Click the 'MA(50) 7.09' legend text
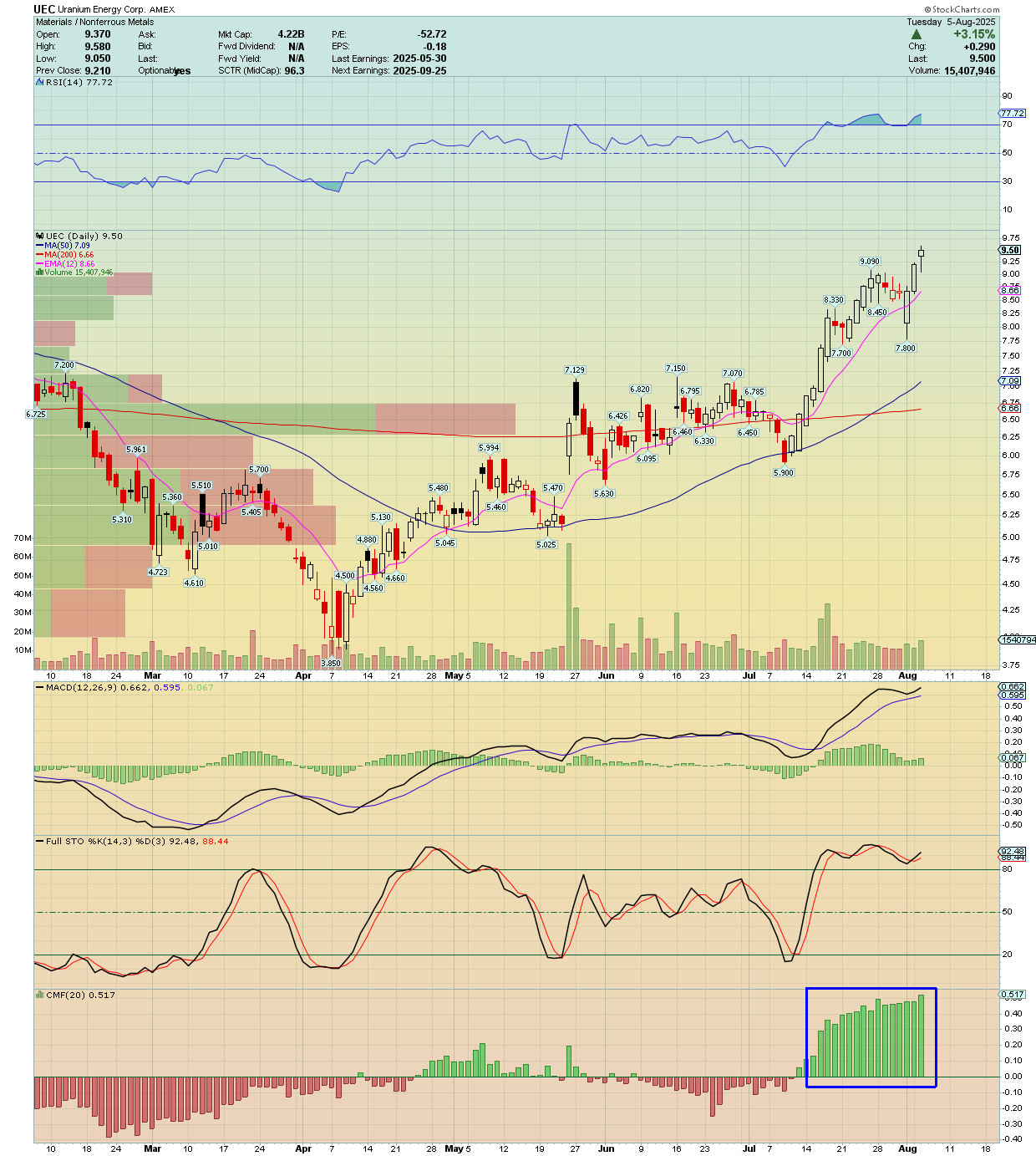The height and width of the screenshot is (1156, 1036). 67,246
